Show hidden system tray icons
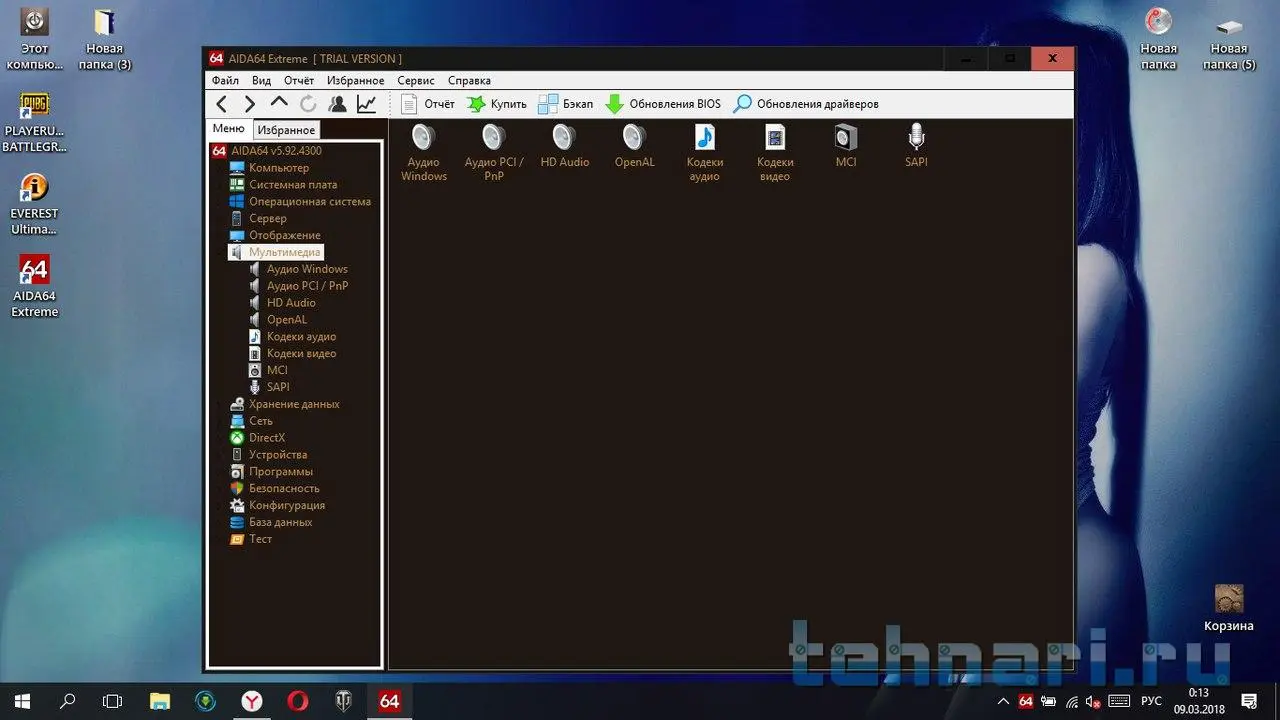Viewport: 1280px width, 720px height. click(1004, 701)
